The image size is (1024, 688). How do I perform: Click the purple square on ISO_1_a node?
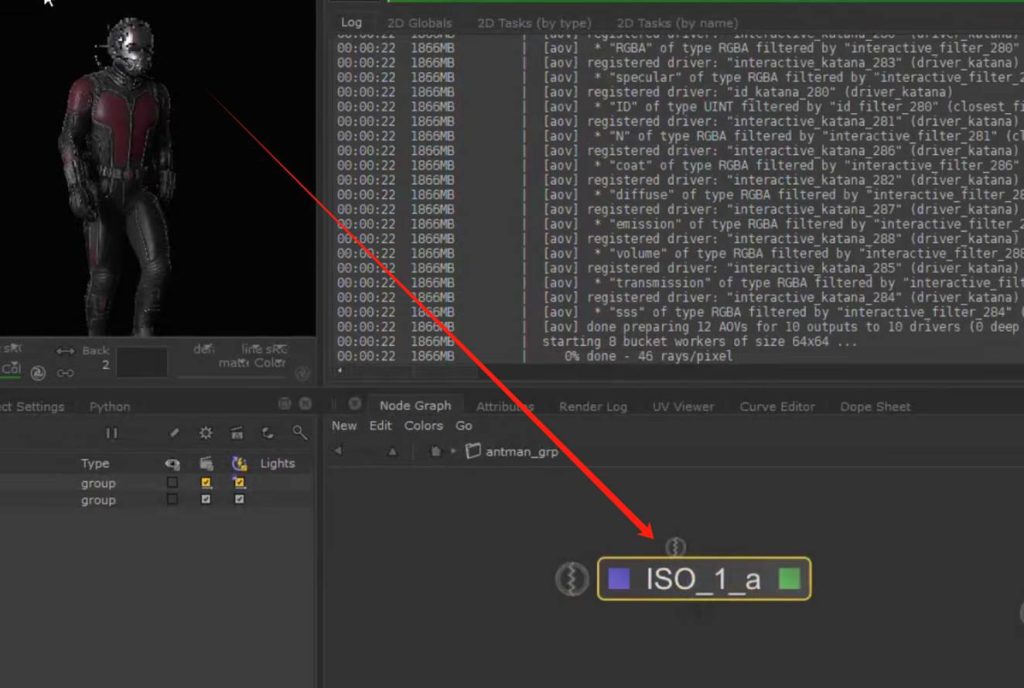coord(619,579)
